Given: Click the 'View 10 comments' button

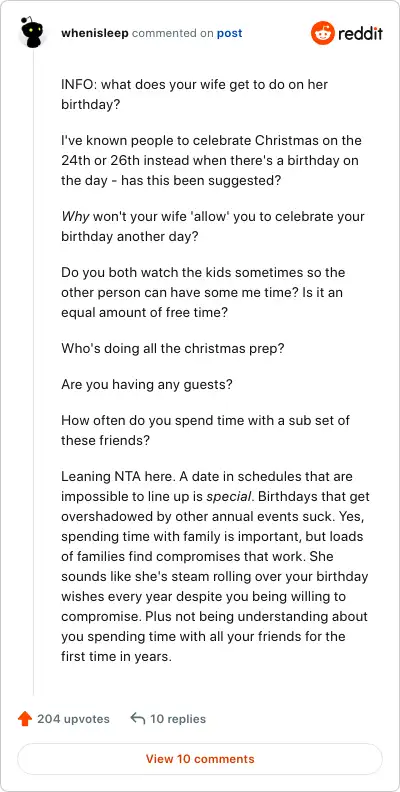Looking at the screenshot, I should click(x=200, y=759).
